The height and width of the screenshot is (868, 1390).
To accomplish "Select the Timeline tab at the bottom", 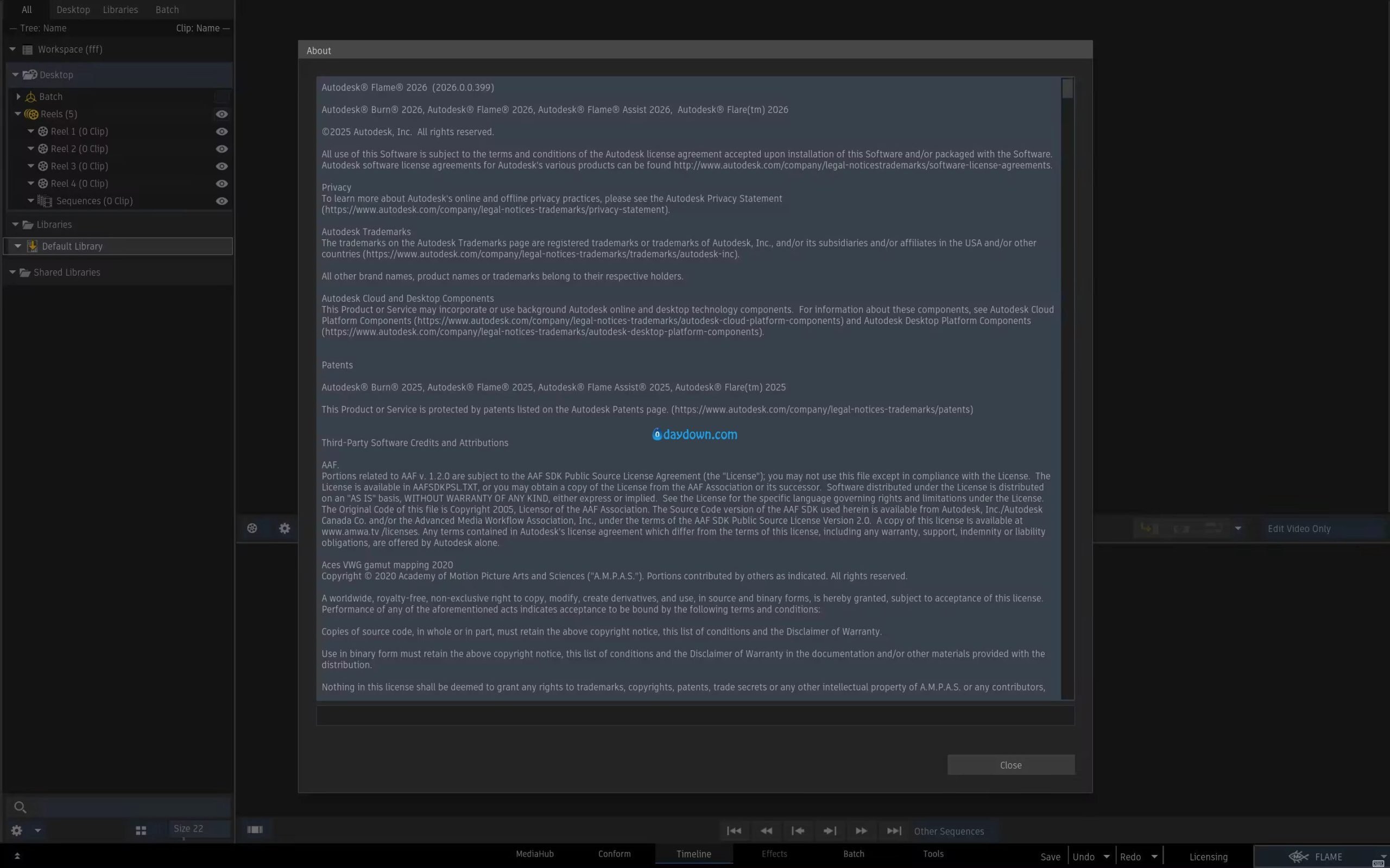I will click(693, 854).
